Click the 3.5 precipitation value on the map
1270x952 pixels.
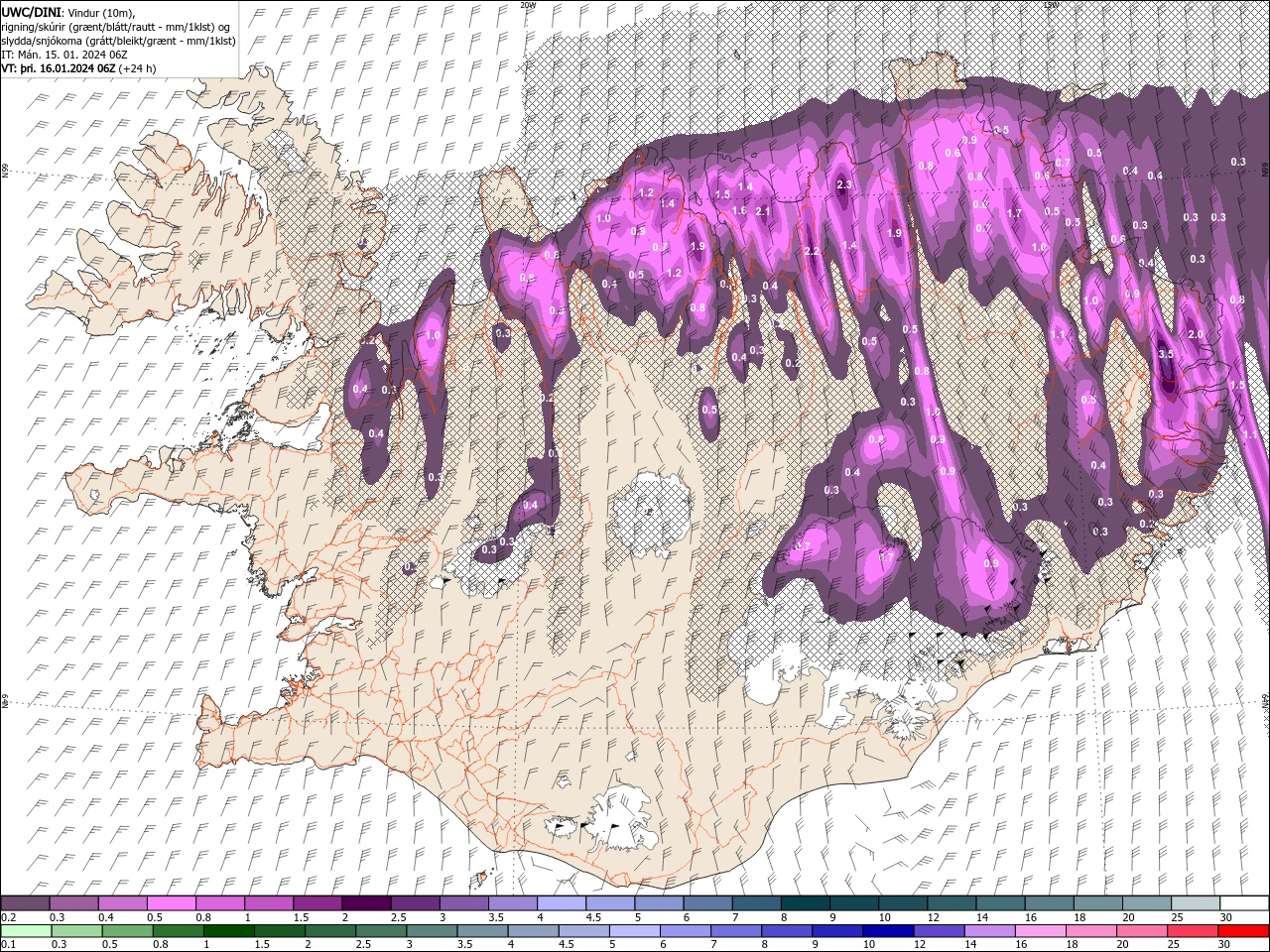(x=1166, y=354)
